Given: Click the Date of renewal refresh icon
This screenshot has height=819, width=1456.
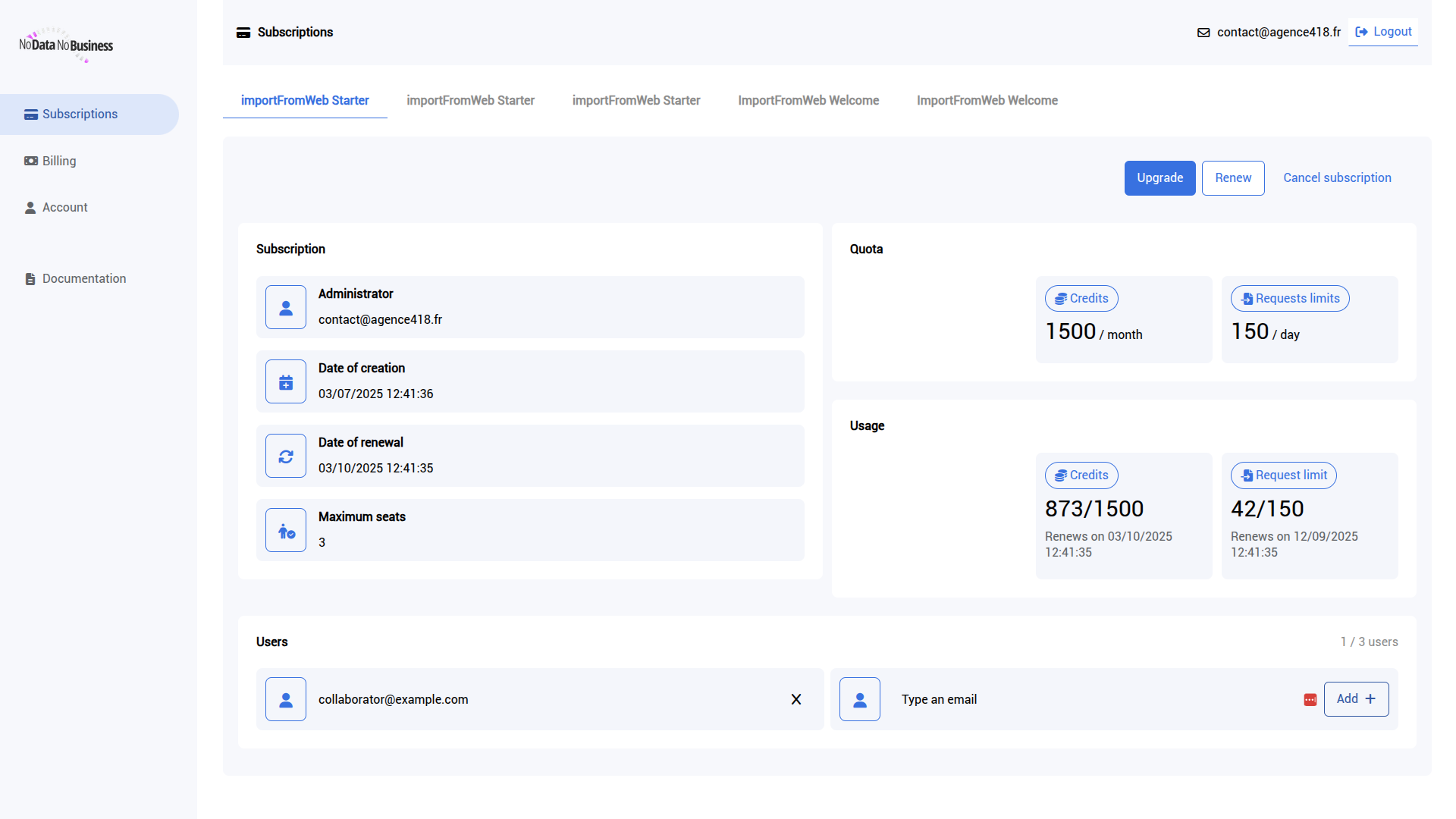Looking at the screenshot, I should [x=286, y=456].
